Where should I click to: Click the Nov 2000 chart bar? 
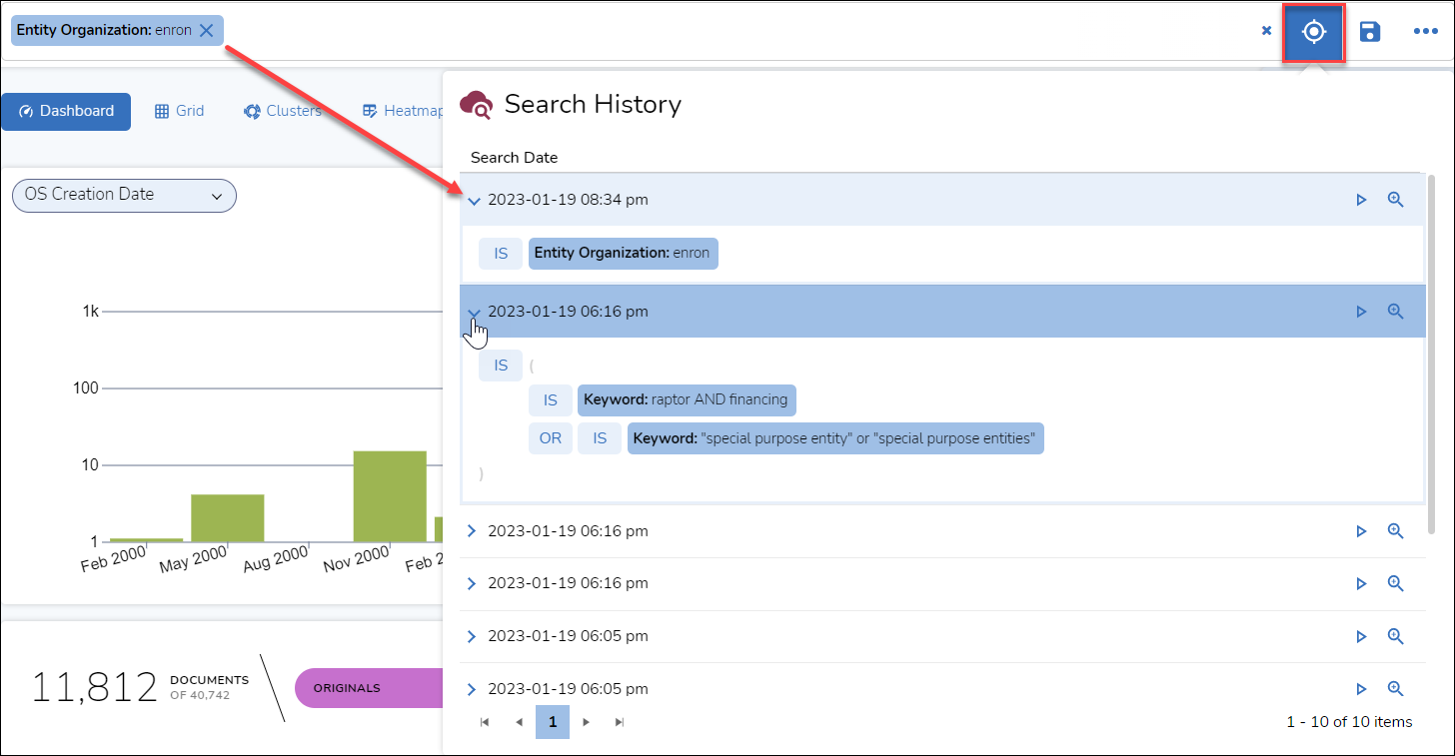pos(390,496)
